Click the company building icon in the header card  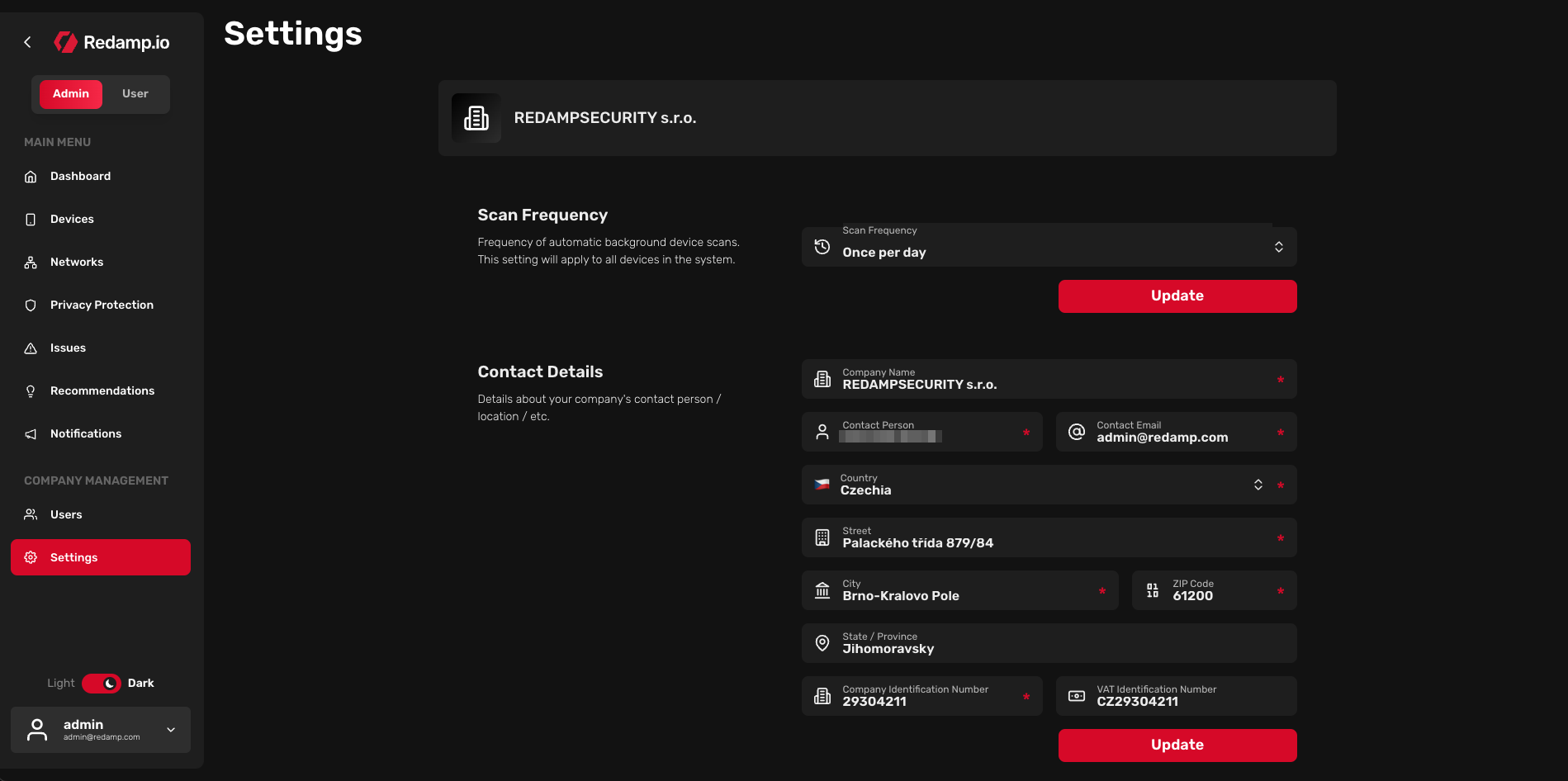point(476,118)
